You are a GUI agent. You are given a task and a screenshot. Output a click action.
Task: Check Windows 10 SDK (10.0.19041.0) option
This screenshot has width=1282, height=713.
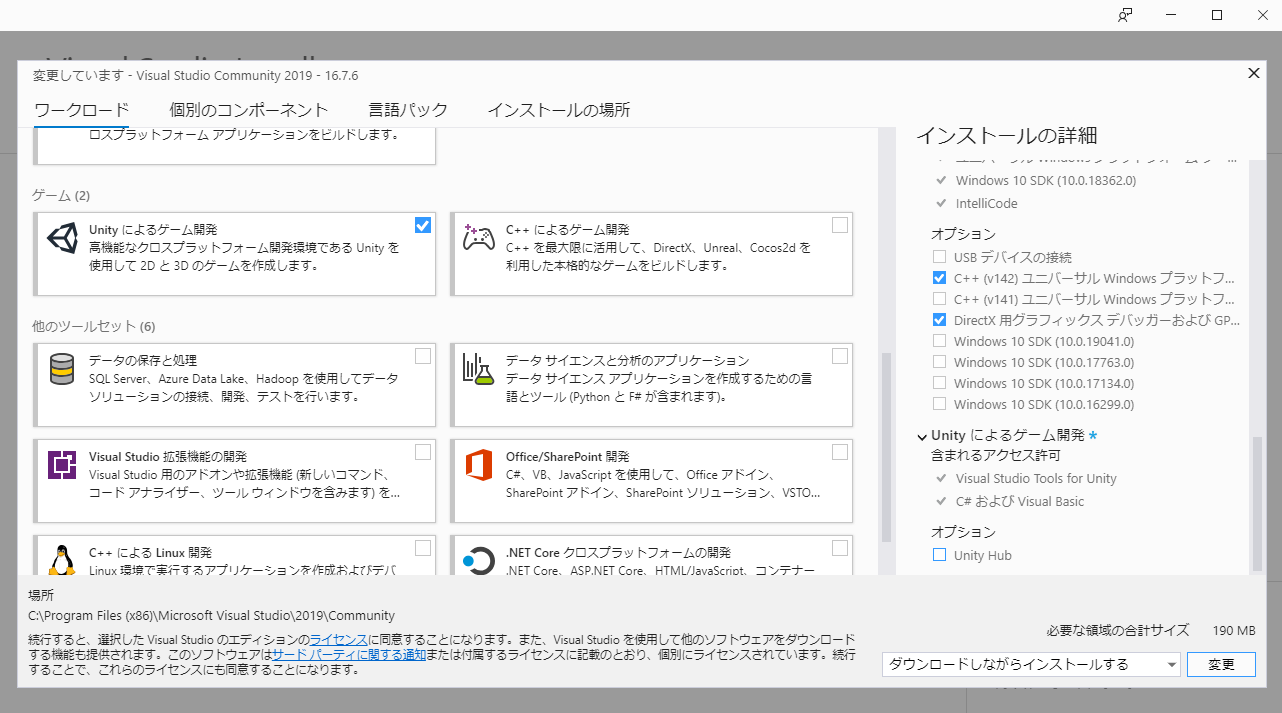[939, 341]
